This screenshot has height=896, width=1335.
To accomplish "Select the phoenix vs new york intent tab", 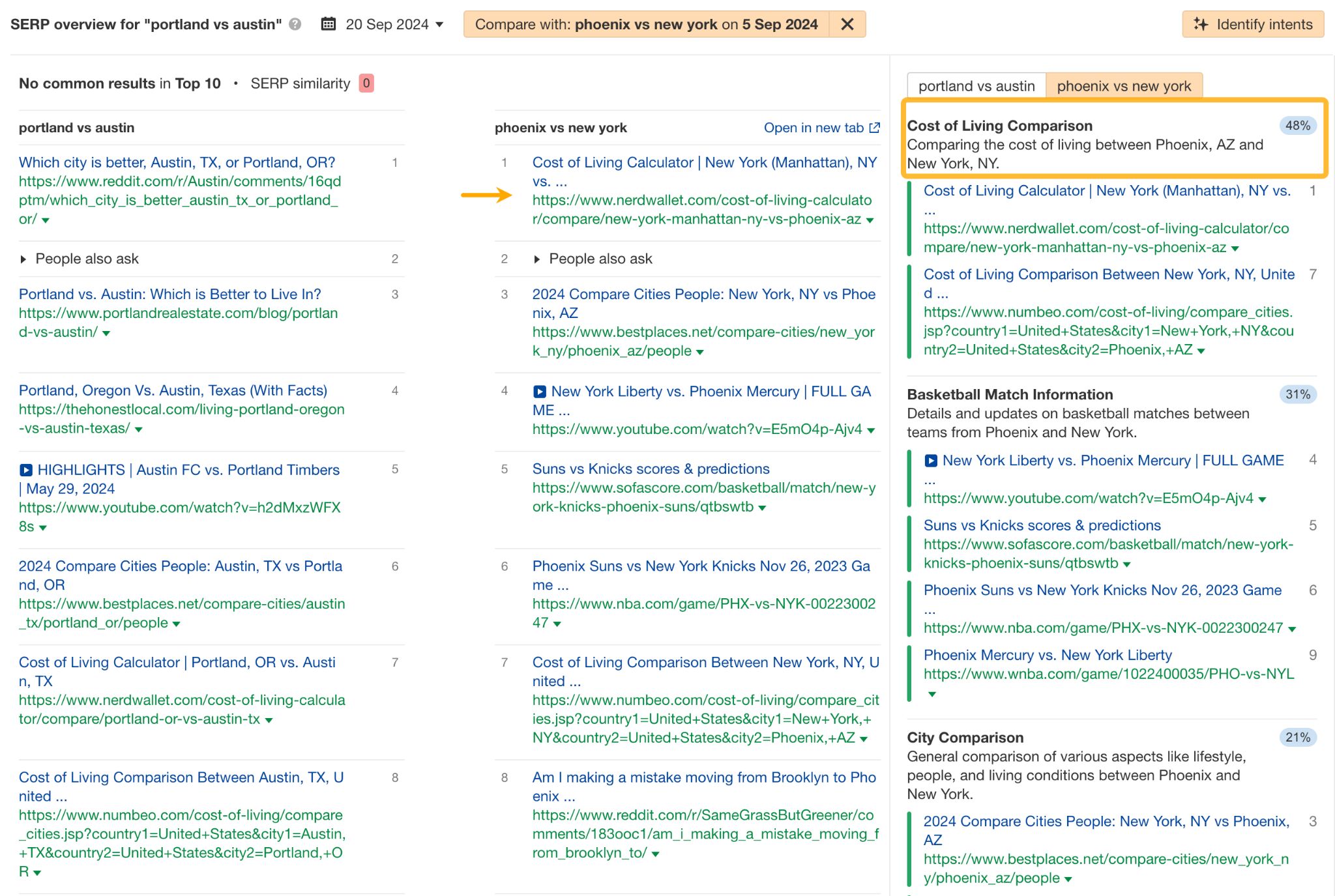I will (1124, 85).
